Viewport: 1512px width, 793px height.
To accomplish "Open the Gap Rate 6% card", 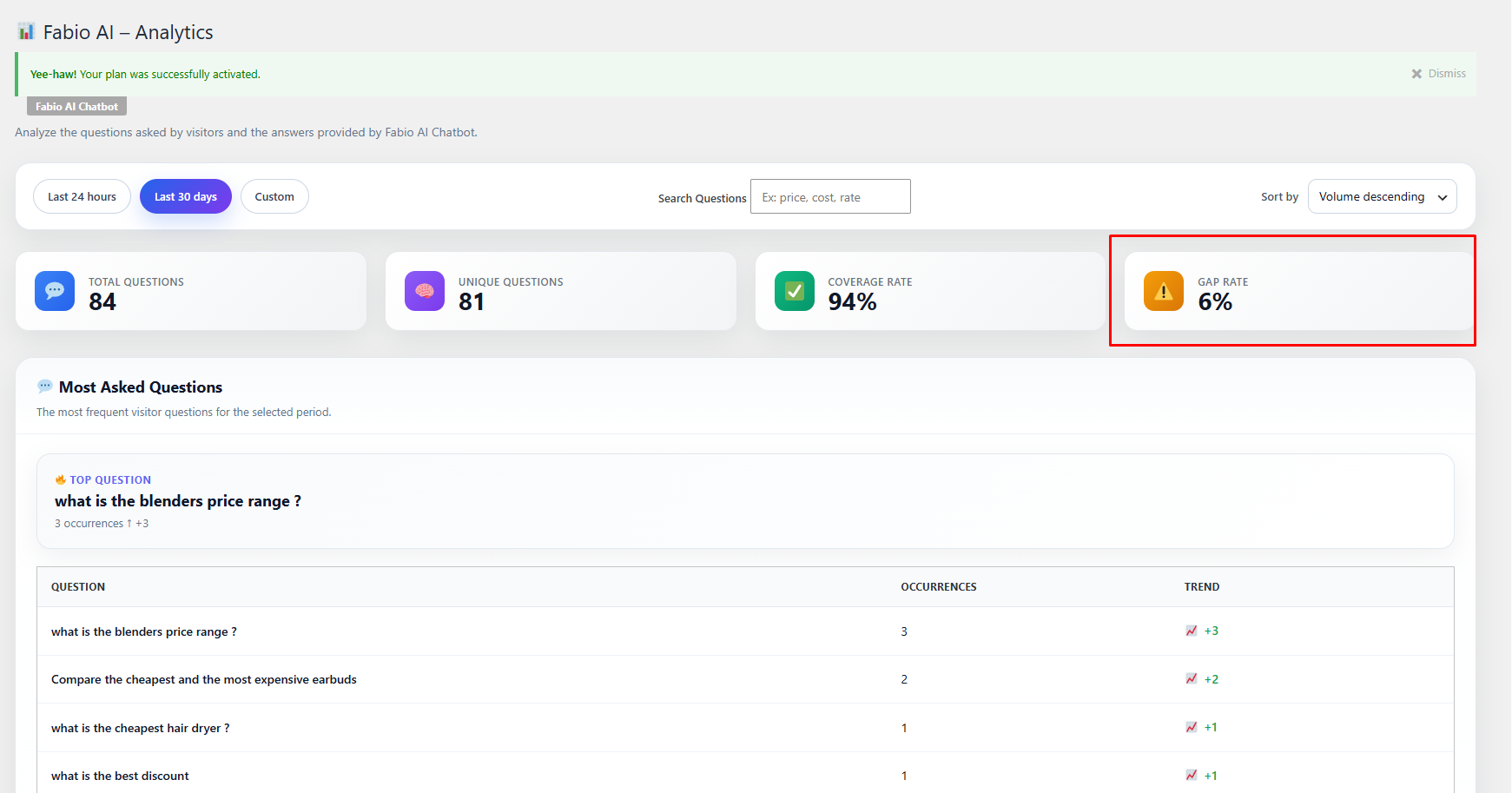I will [1299, 291].
